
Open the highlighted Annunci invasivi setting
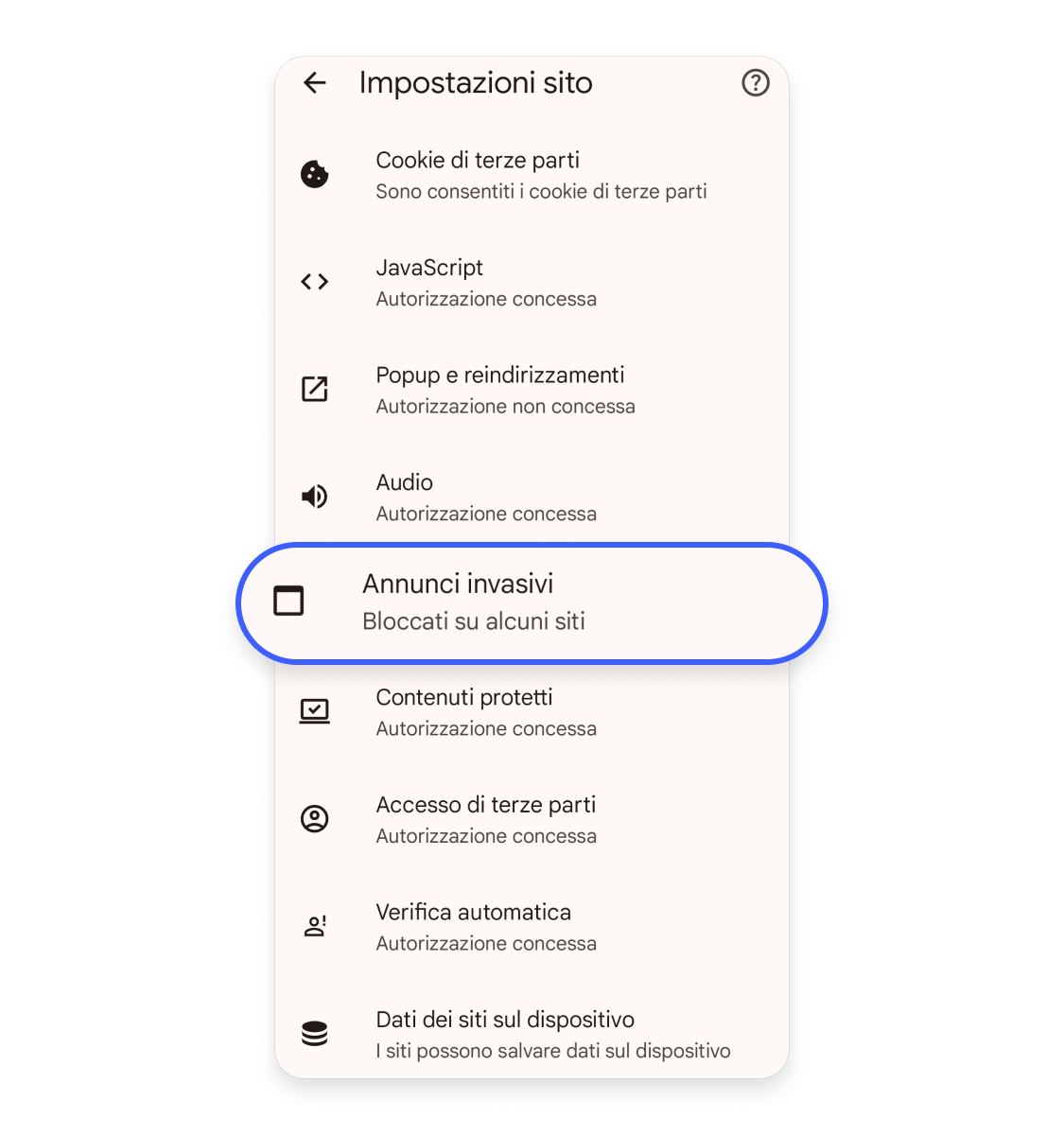click(530, 602)
